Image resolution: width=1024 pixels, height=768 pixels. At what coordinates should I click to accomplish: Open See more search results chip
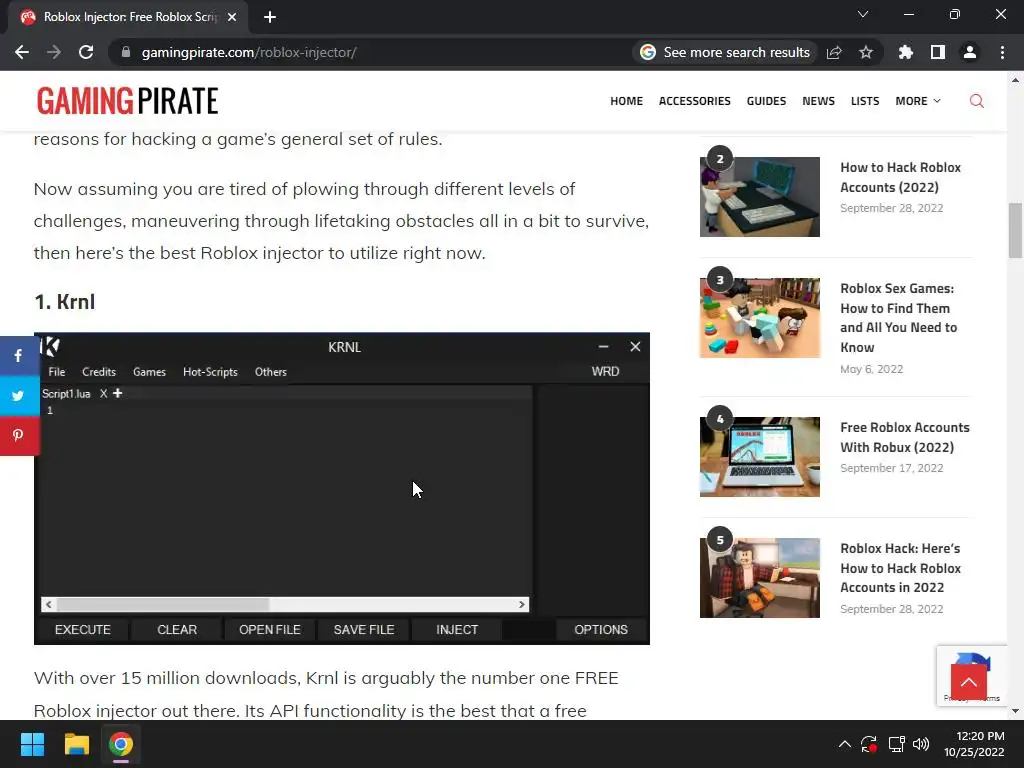point(725,52)
